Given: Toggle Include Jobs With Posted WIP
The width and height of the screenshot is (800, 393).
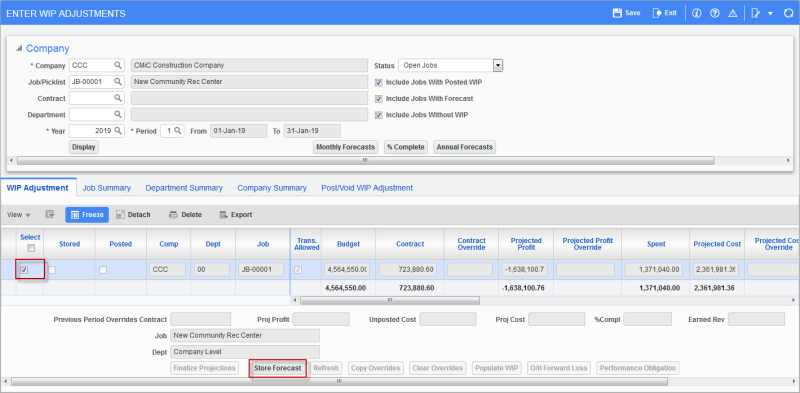Looking at the screenshot, I should 379,82.
